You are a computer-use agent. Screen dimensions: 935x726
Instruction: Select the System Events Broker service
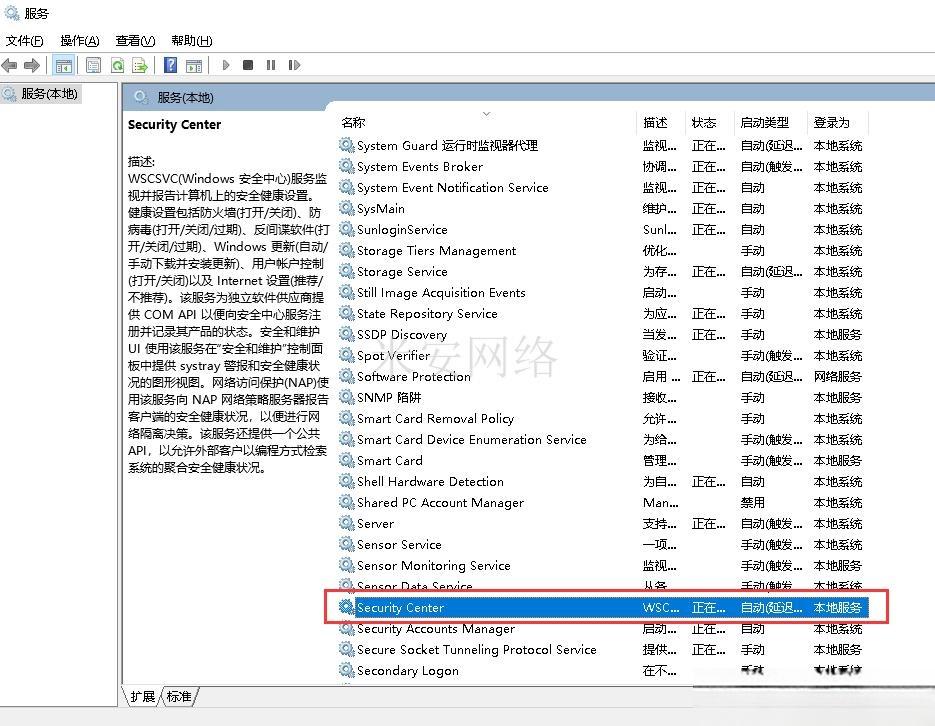(420, 166)
